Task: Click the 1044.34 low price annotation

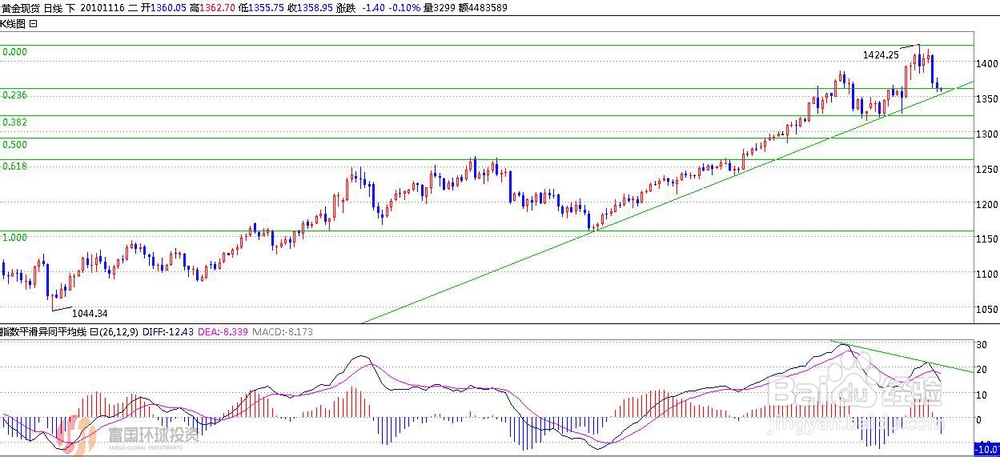Action: [x=90, y=314]
